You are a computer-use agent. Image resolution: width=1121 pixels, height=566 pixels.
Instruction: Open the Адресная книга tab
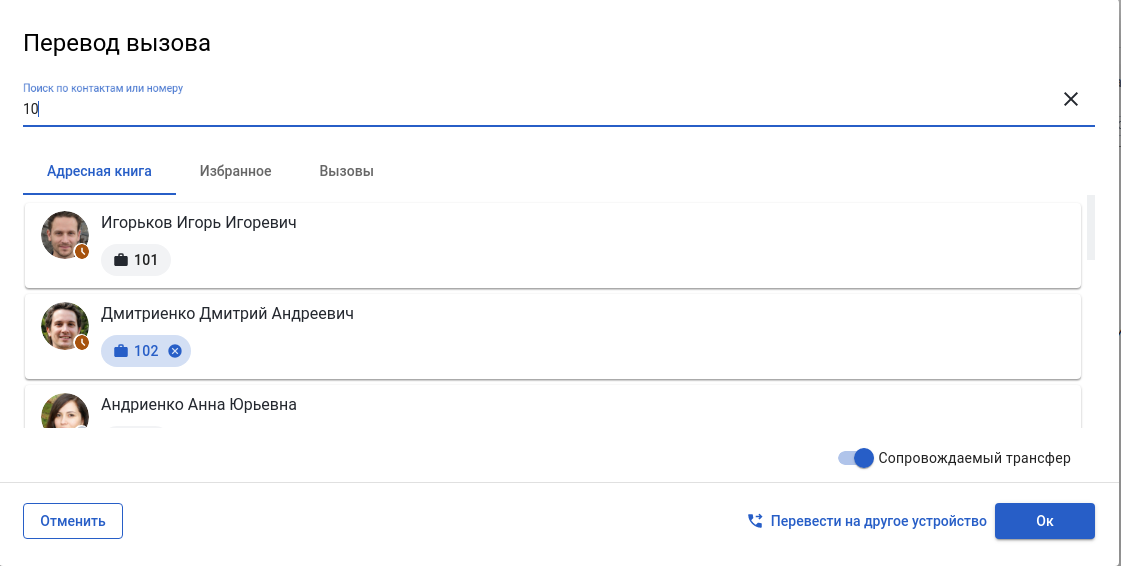pyautogui.click(x=99, y=171)
